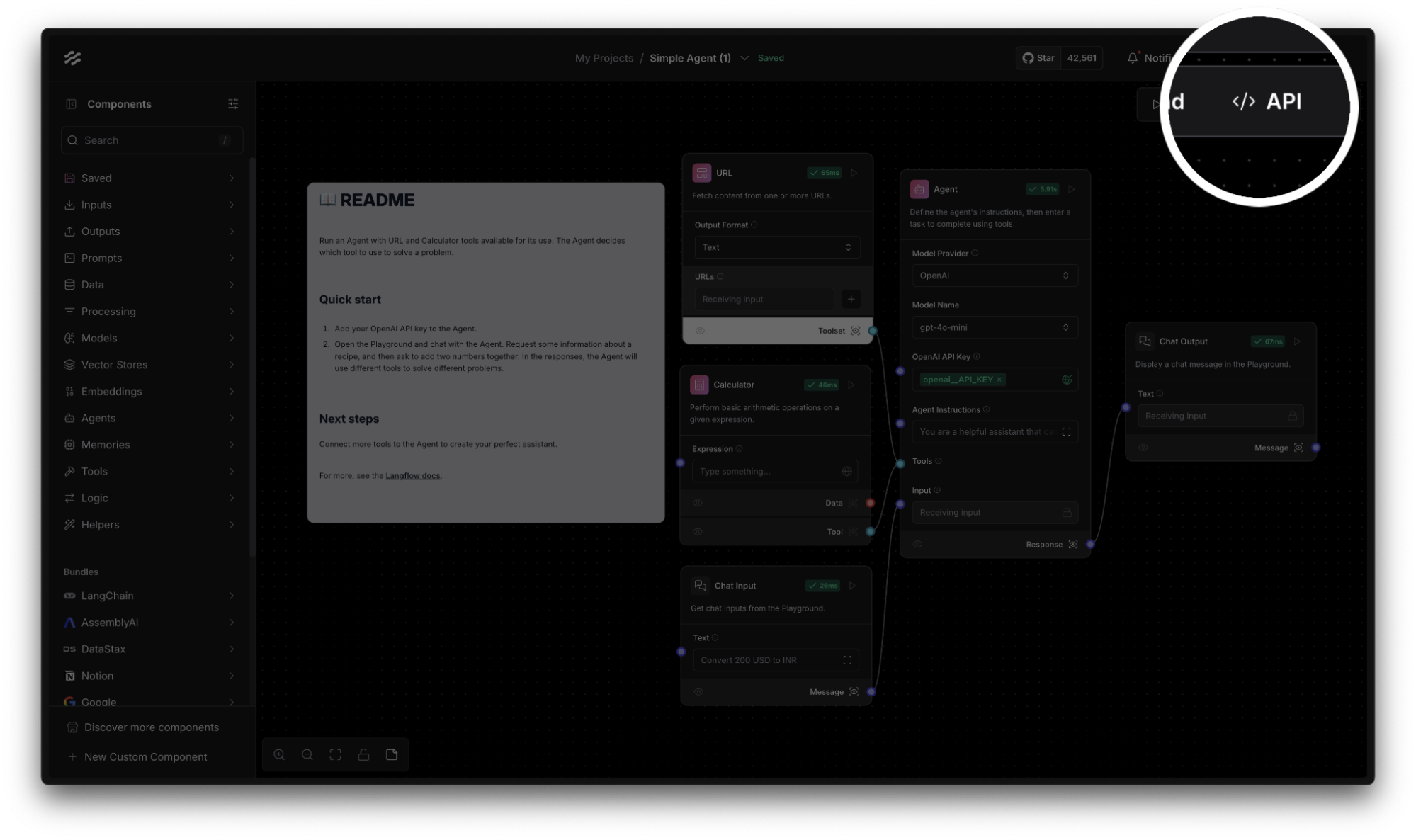Run the URL component play icon
Viewport: 1416px width, 840px height.
[854, 173]
